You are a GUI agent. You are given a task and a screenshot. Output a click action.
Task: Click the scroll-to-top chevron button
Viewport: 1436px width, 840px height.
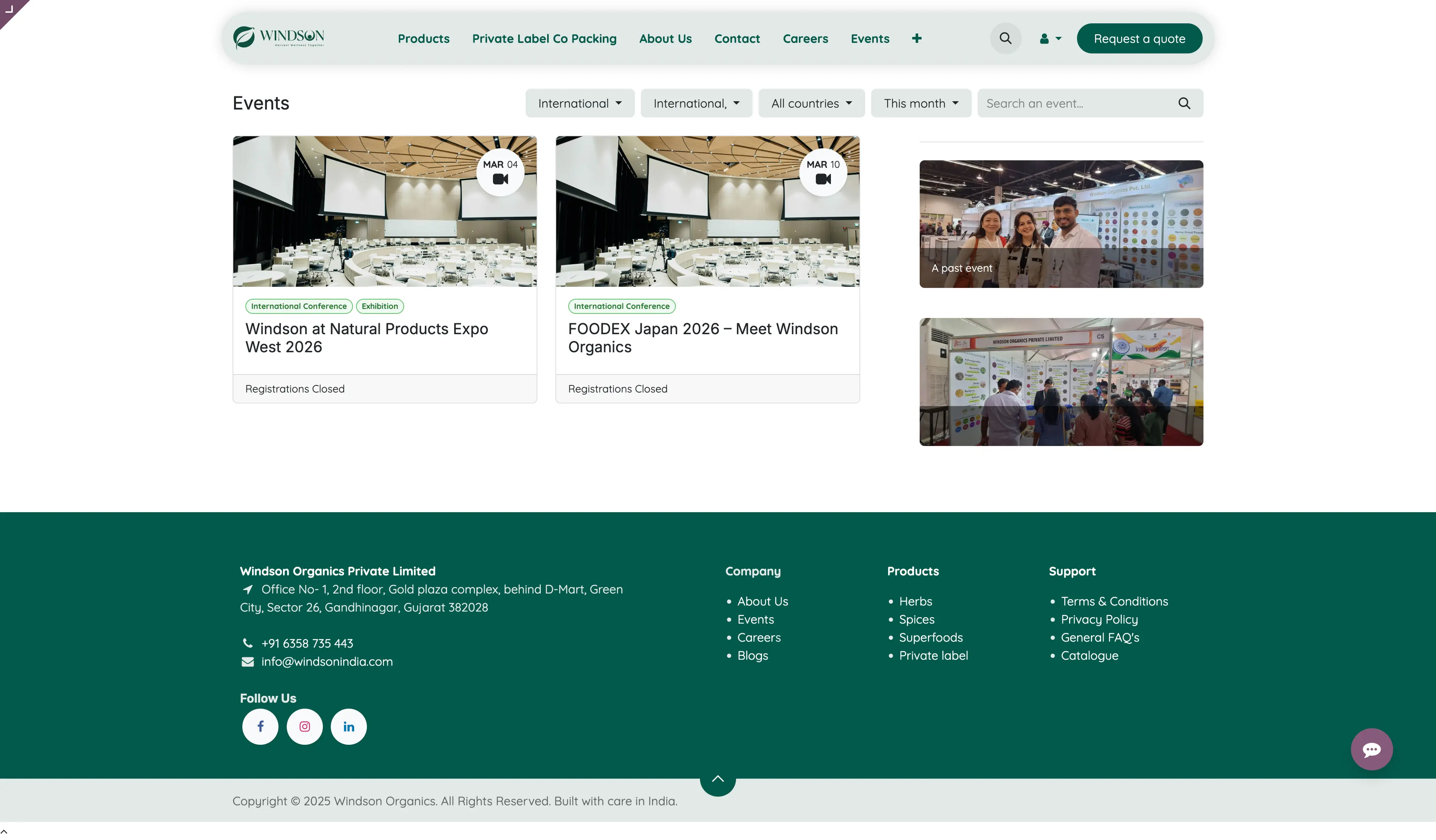click(x=717, y=779)
